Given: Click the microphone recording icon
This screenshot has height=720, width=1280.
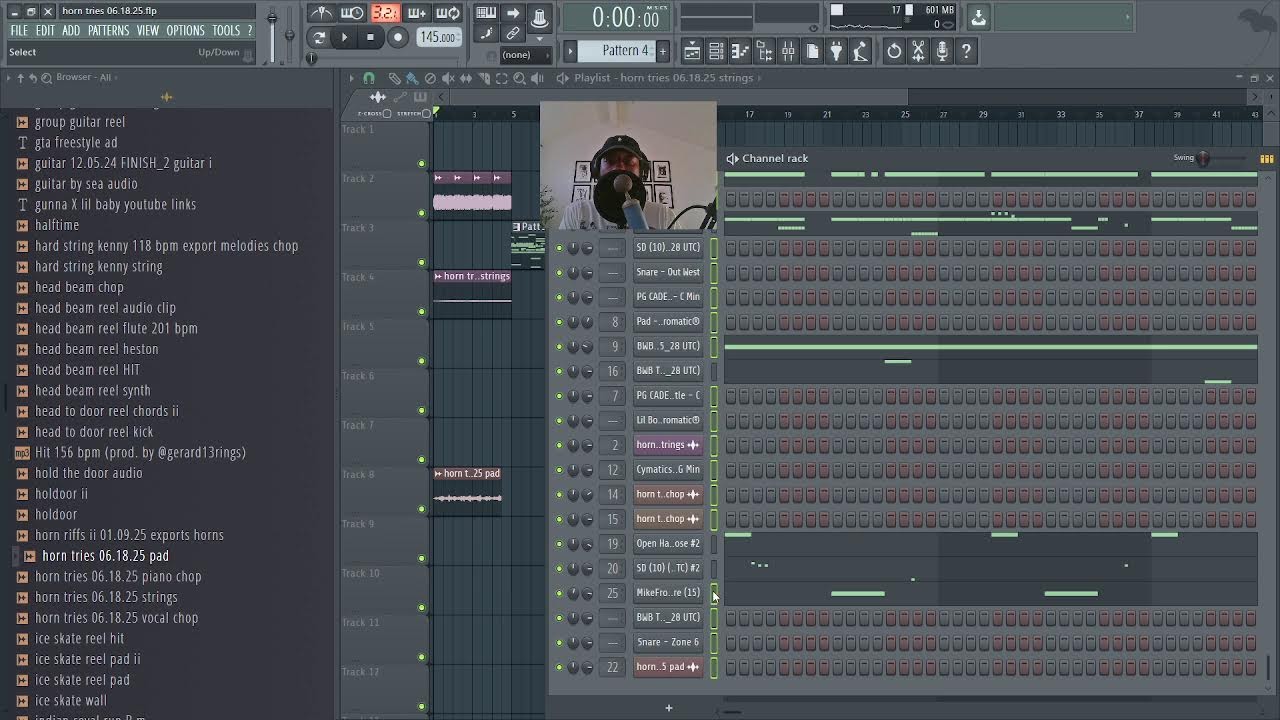Looking at the screenshot, I should pyautogui.click(x=942, y=51).
